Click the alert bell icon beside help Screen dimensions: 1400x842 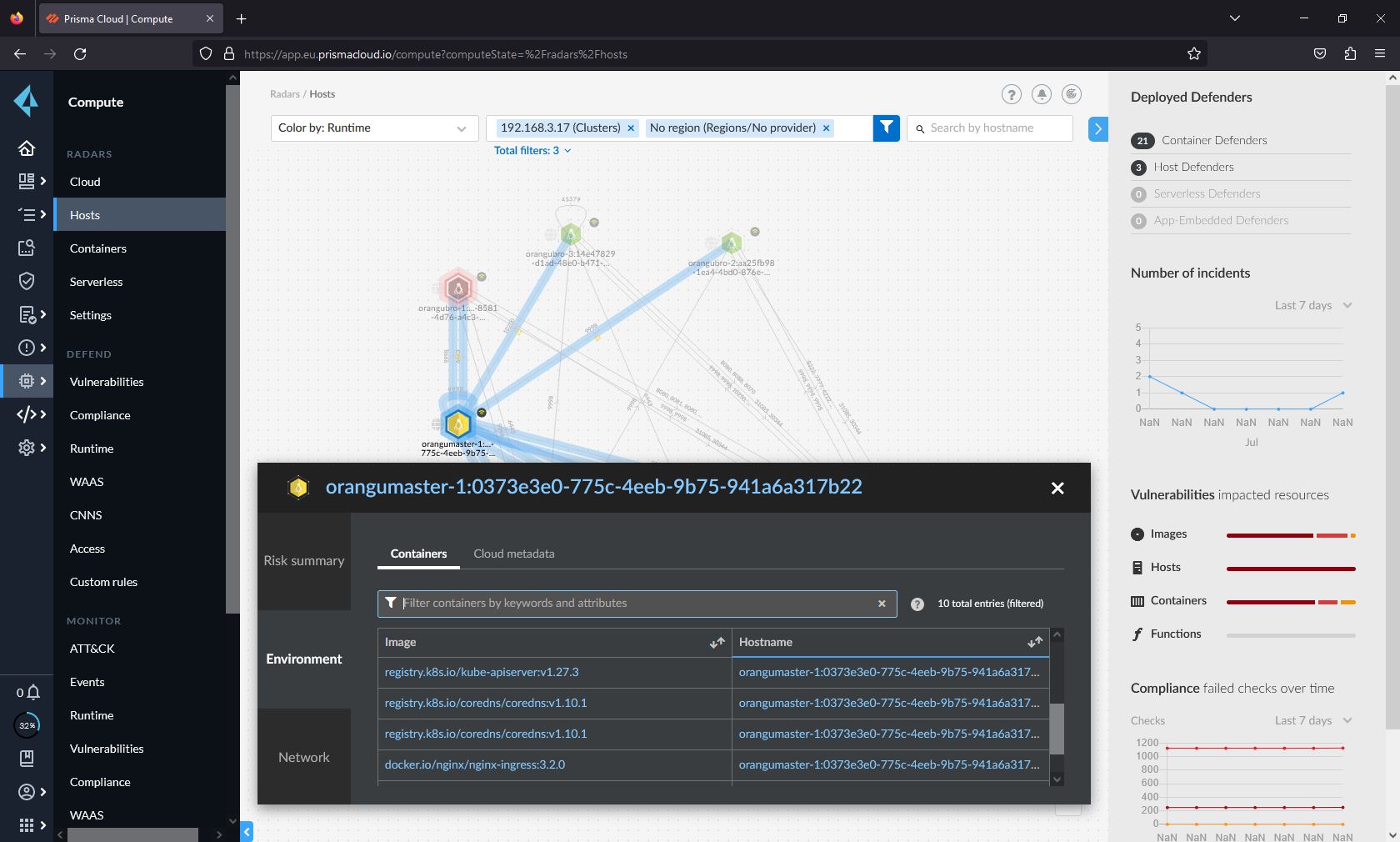point(1042,94)
